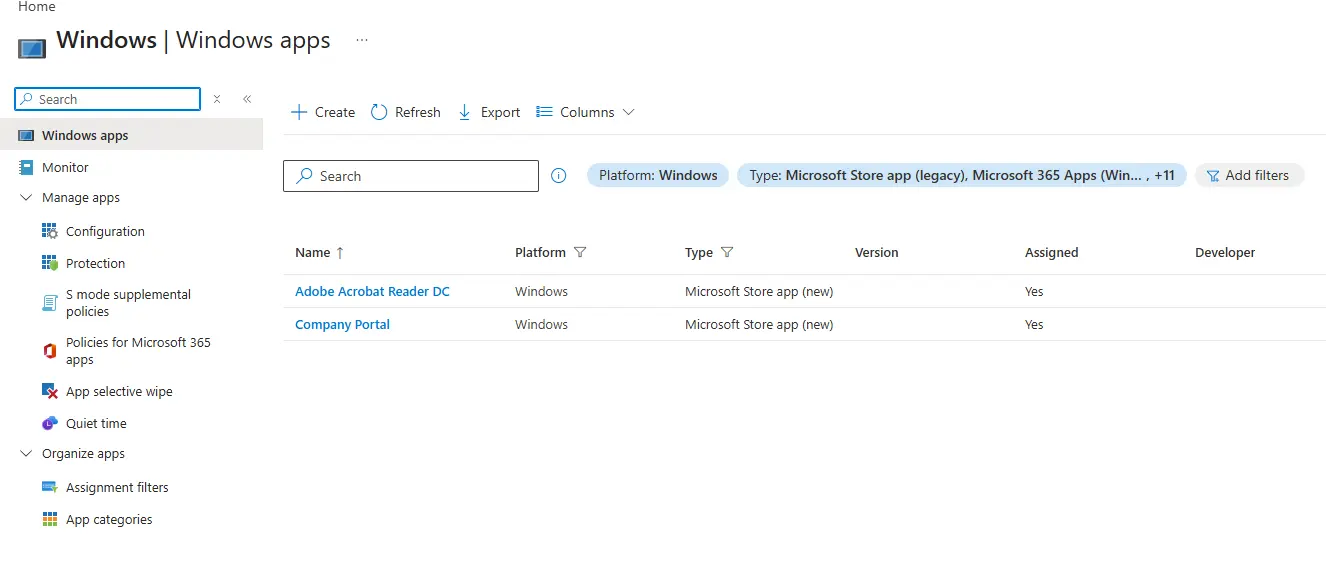Clear the sidebar search with the X icon
The height and width of the screenshot is (575, 1326).
[217, 99]
